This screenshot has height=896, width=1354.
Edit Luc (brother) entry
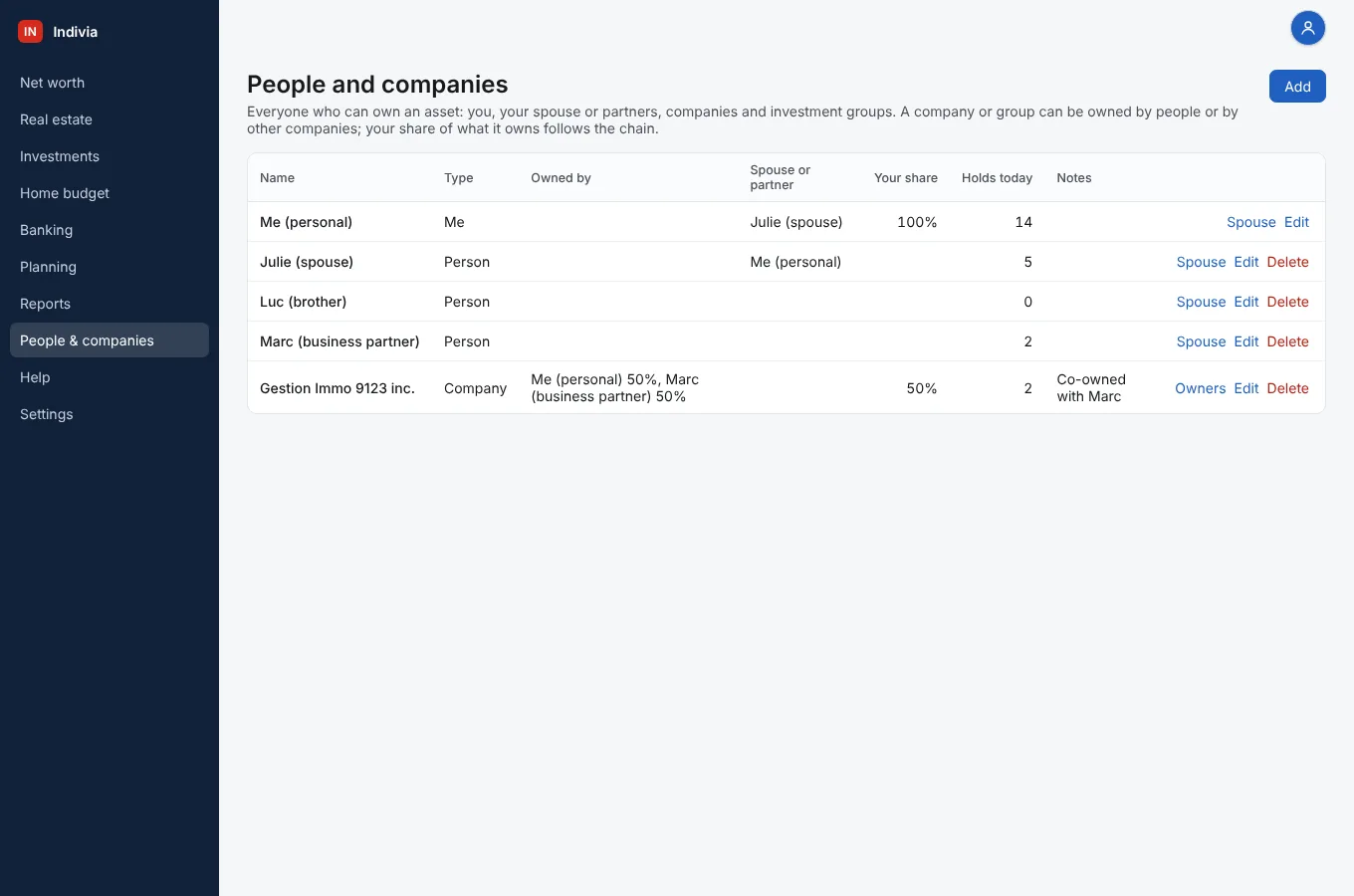click(x=1246, y=302)
